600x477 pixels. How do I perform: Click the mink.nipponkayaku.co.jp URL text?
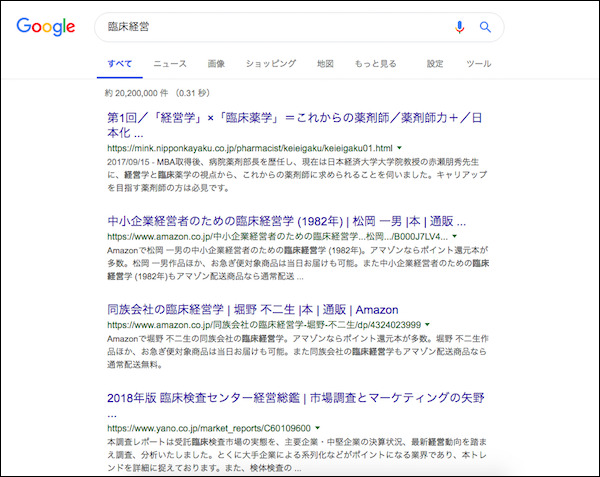250,148
